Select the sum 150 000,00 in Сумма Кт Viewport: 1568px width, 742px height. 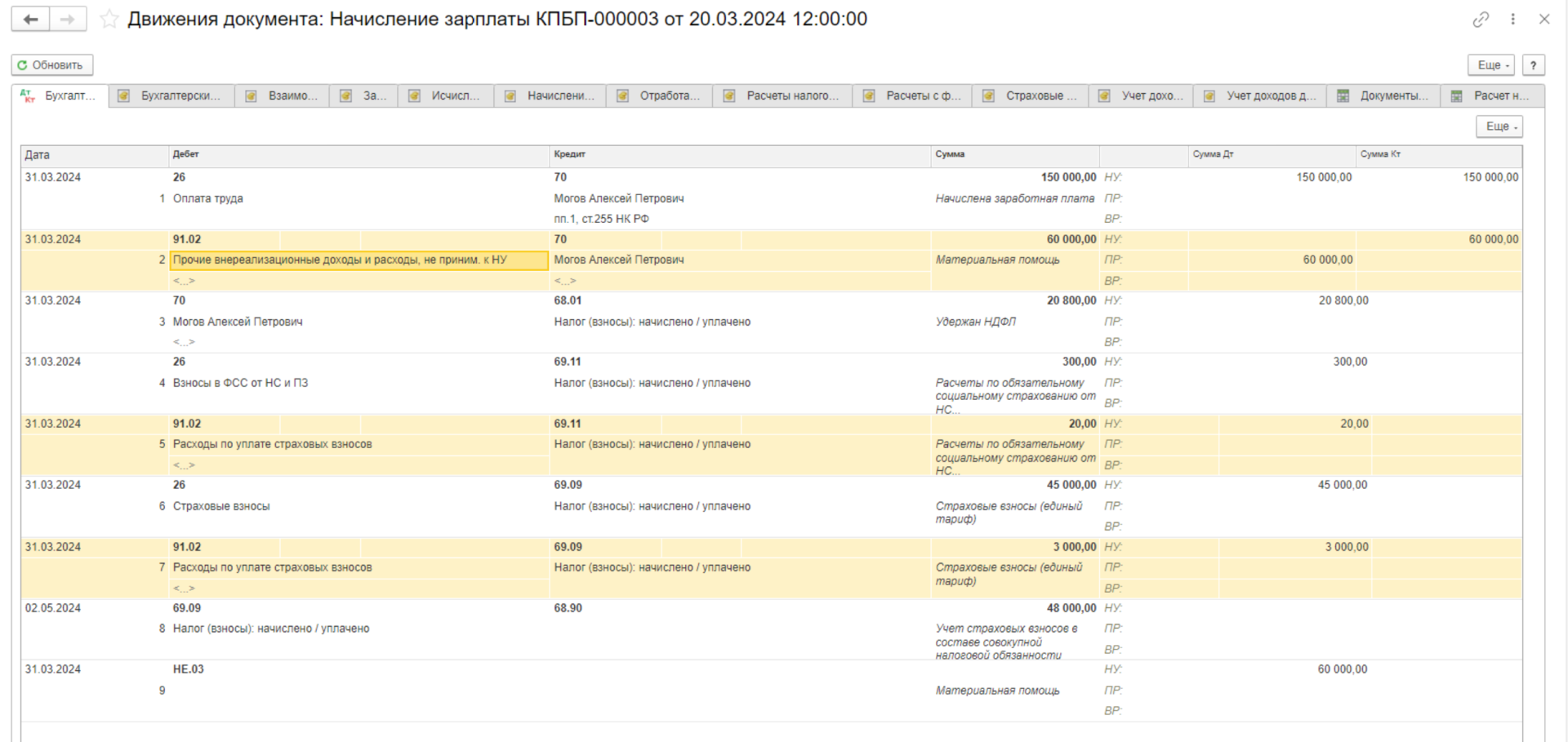click(1490, 178)
